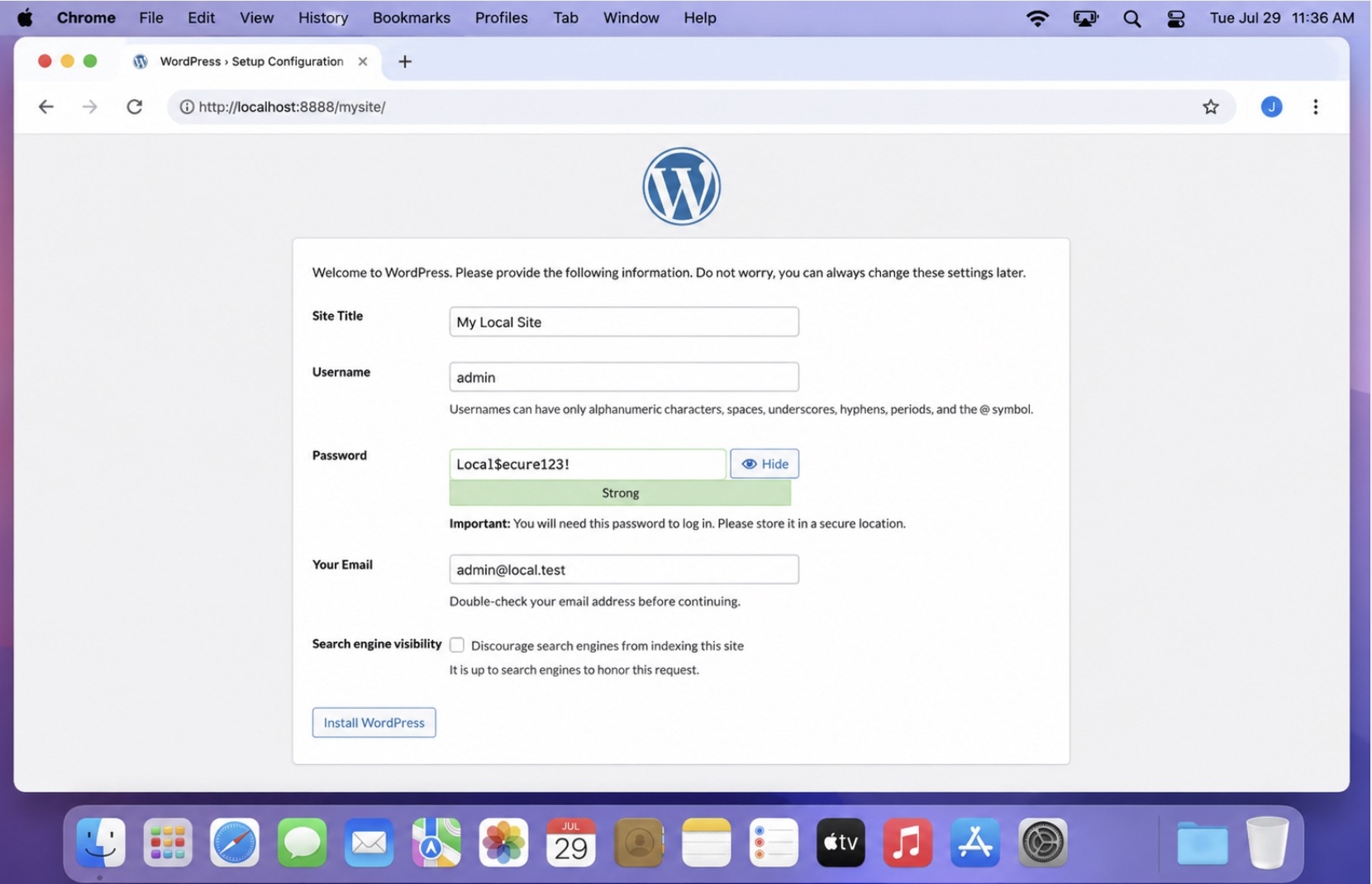Viewport: 1372px width, 884px height.
Task: Click the screen mirroring icon in menu bar
Action: click(1085, 17)
